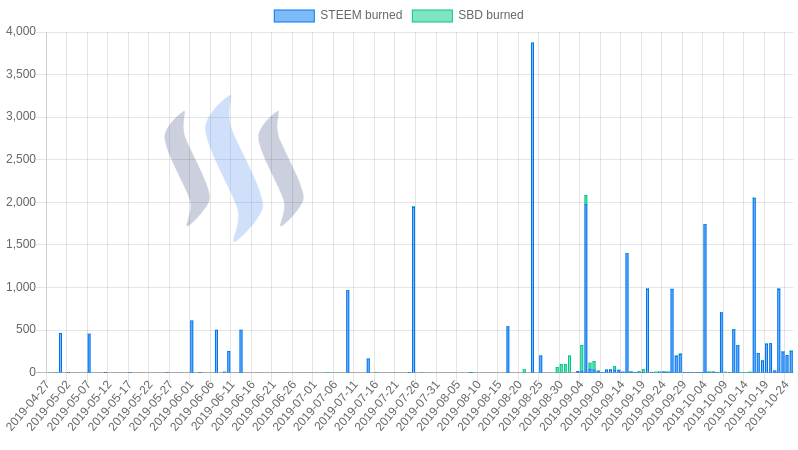Click the 2019-06-26 date label
798x450 pixels.
(x=274, y=406)
